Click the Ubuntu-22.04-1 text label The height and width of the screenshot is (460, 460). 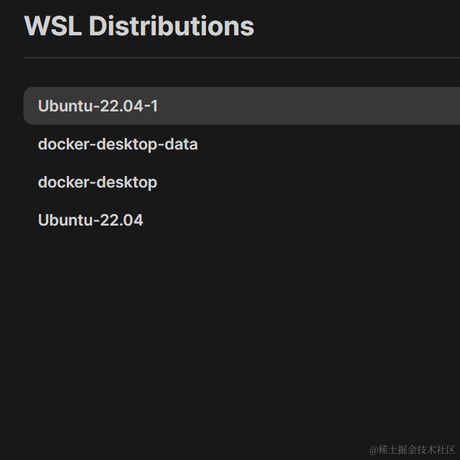tap(98, 106)
